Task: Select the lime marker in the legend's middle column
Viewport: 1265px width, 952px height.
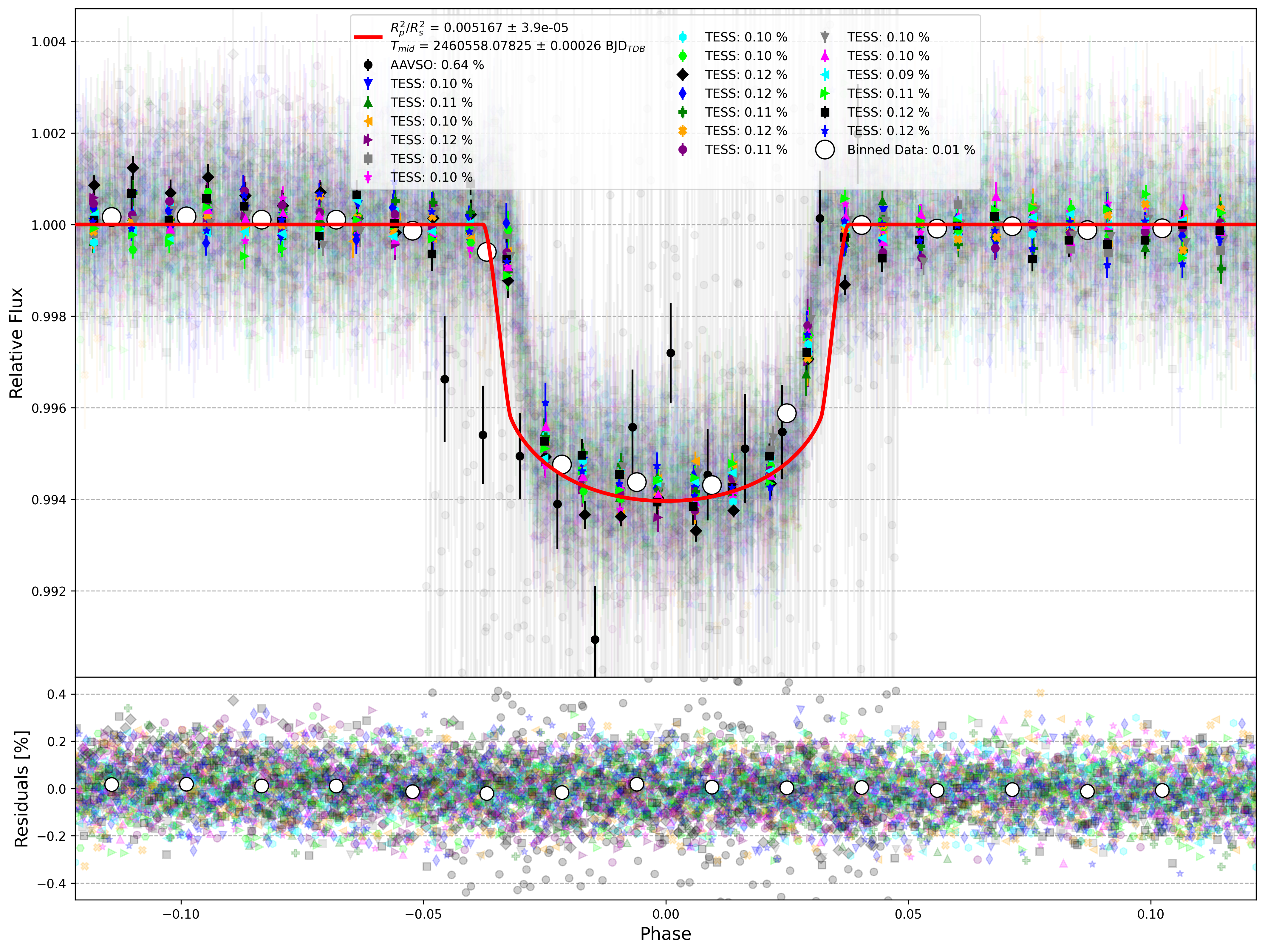Action: coord(682,56)
